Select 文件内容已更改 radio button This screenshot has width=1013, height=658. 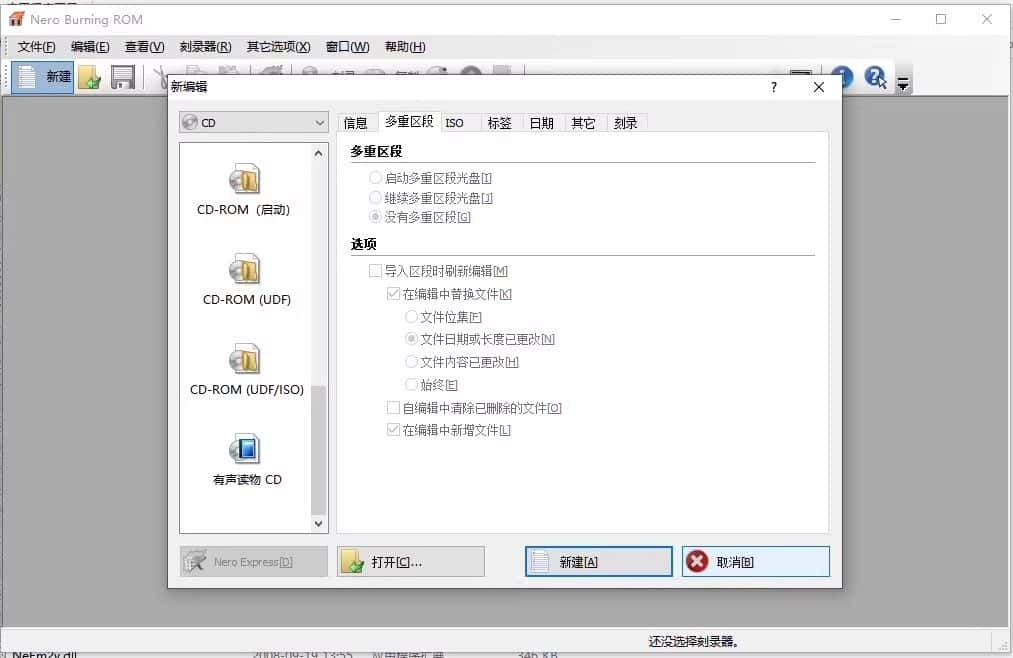click(411, 361)
